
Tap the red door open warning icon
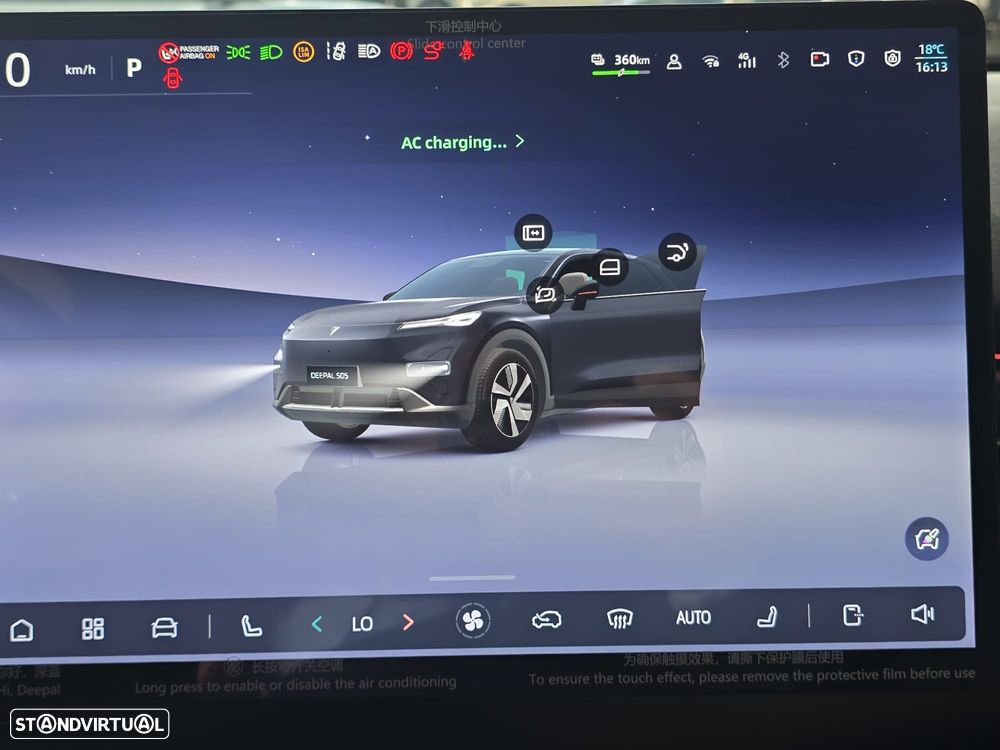click(x=172, y=78)
